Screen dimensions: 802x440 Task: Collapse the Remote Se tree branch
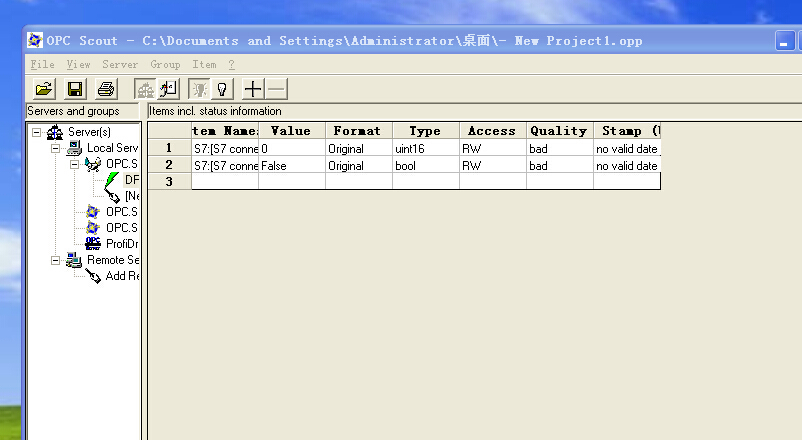tap(55, 260)
